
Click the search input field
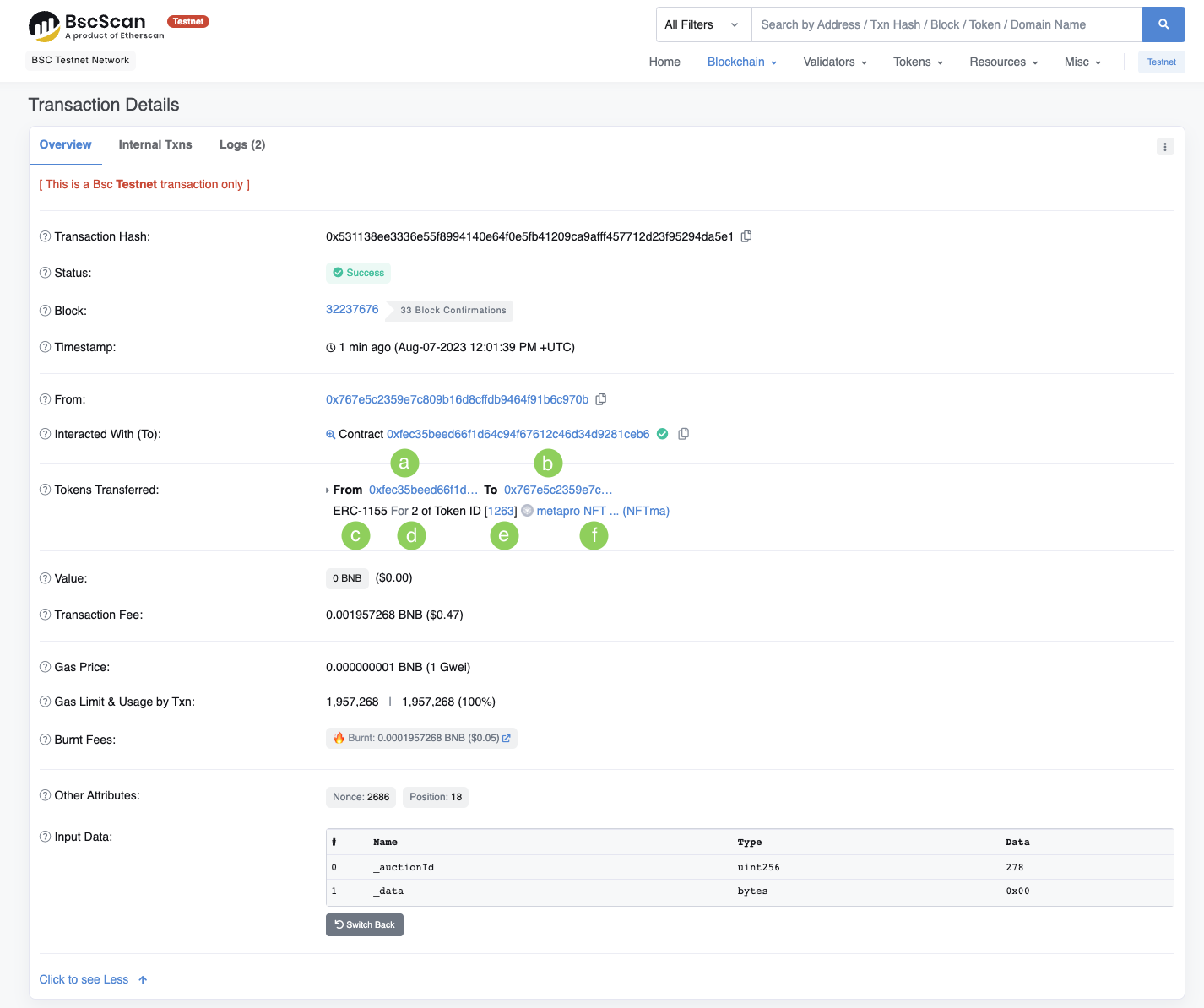click(946, 24)
